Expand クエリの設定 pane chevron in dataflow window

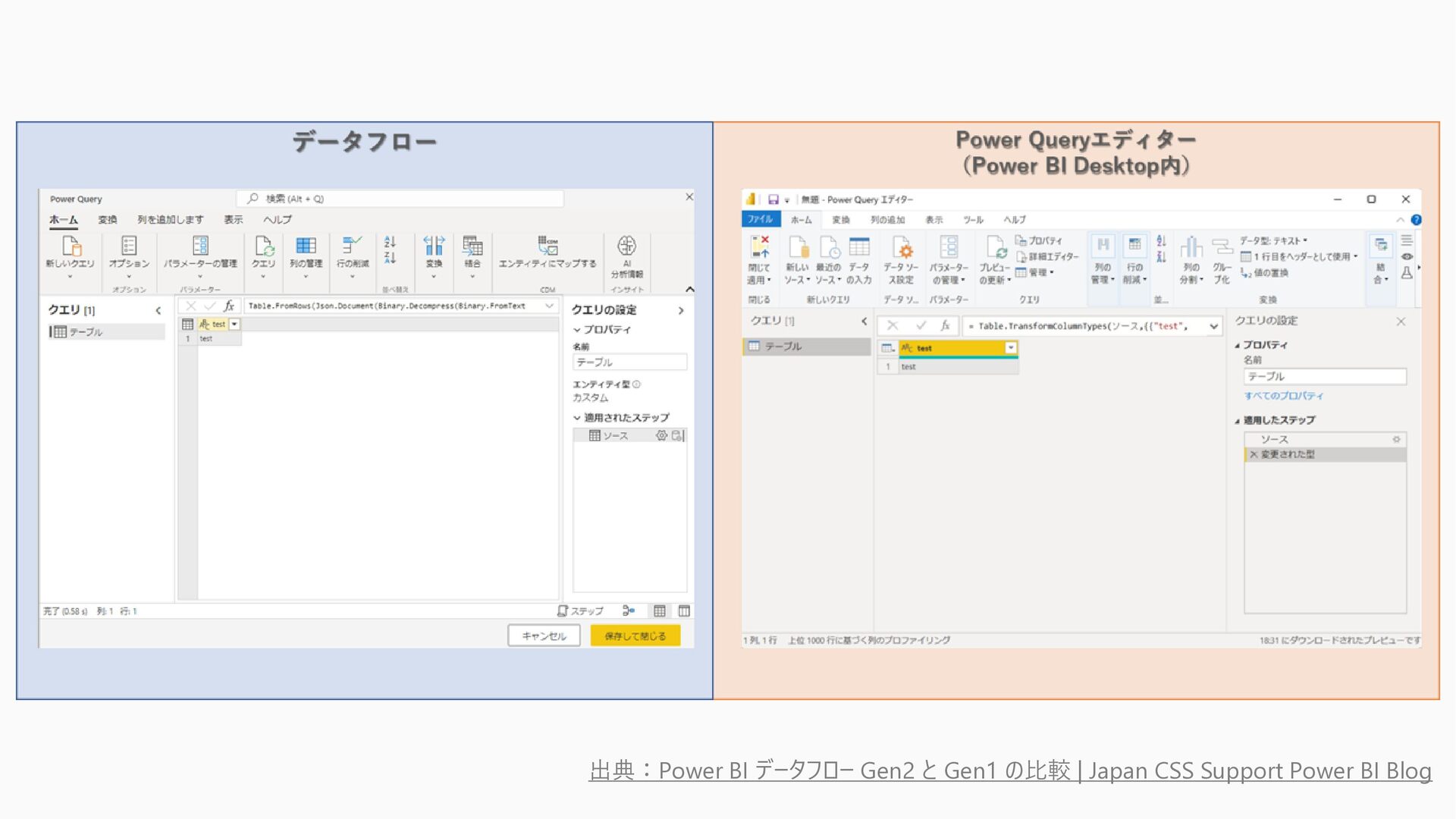(681, 310)
